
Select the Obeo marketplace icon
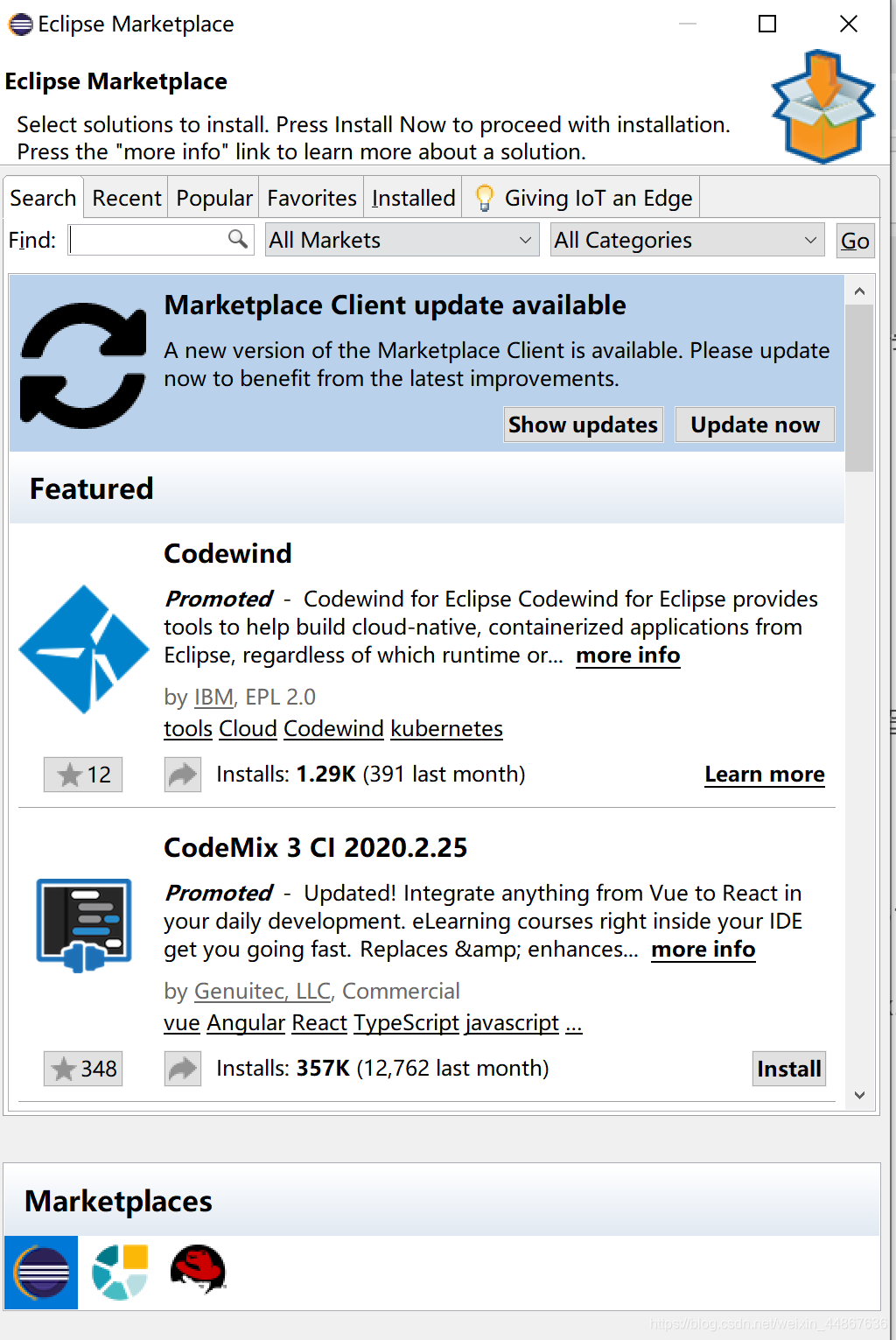click(120, 1273)
